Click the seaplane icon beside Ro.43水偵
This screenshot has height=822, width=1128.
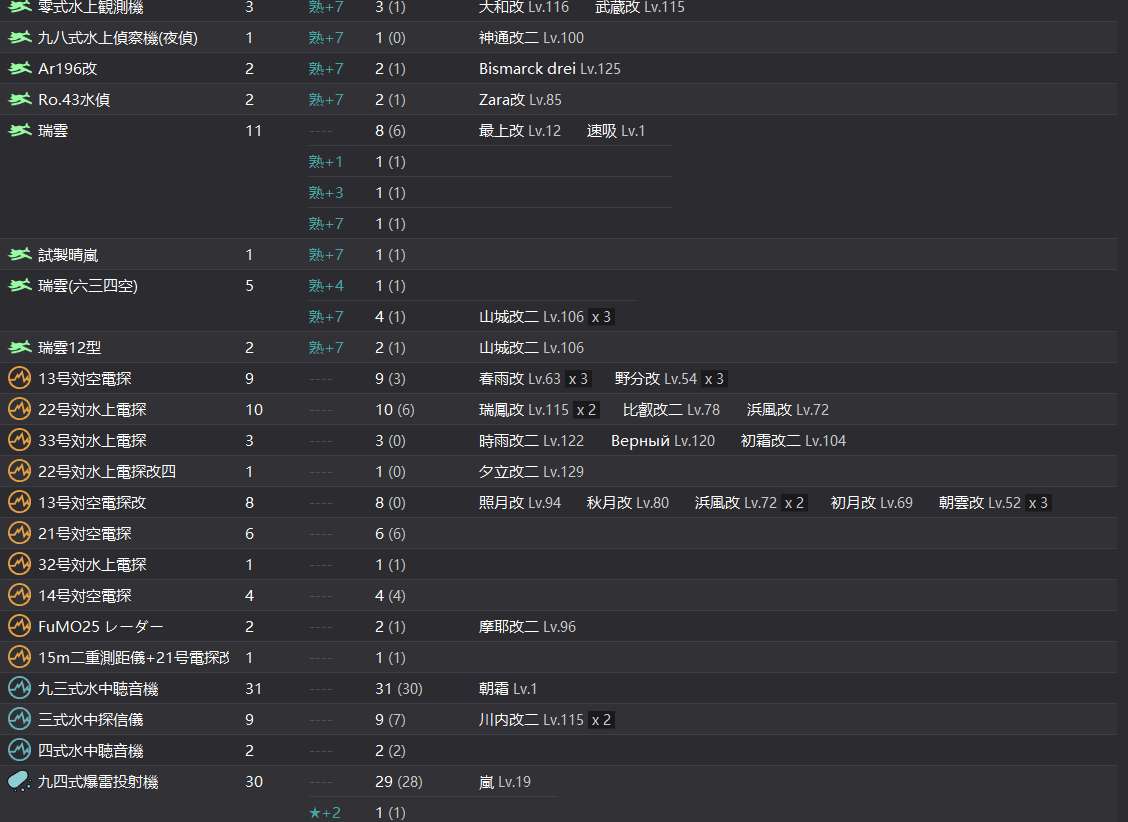(19, 99)
